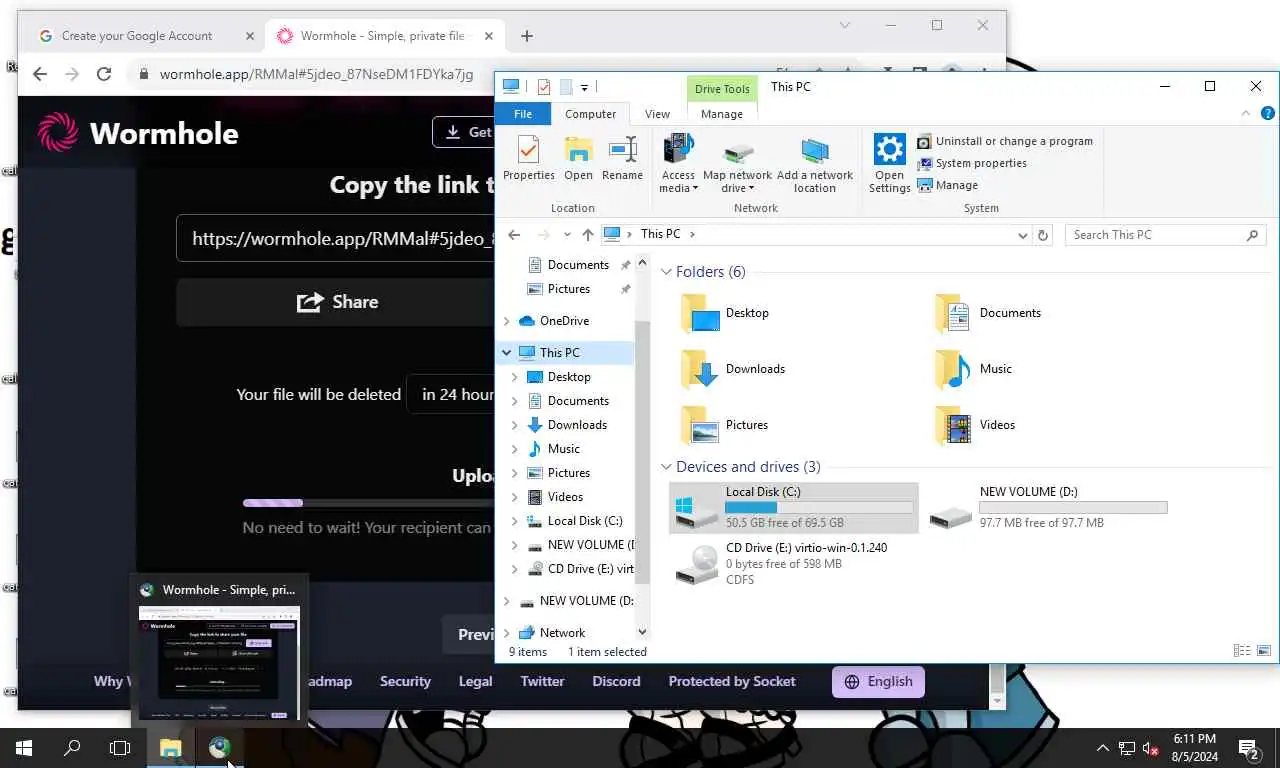Open pinned Documents in Quick access

point(578,265)
